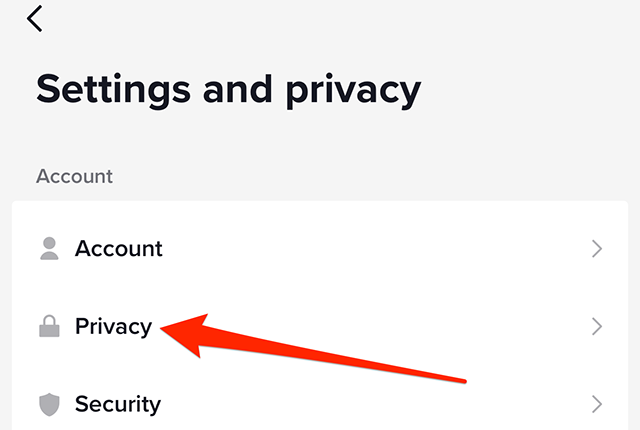
Task: Click the word "and" in the page title
Action: point(237,89)
